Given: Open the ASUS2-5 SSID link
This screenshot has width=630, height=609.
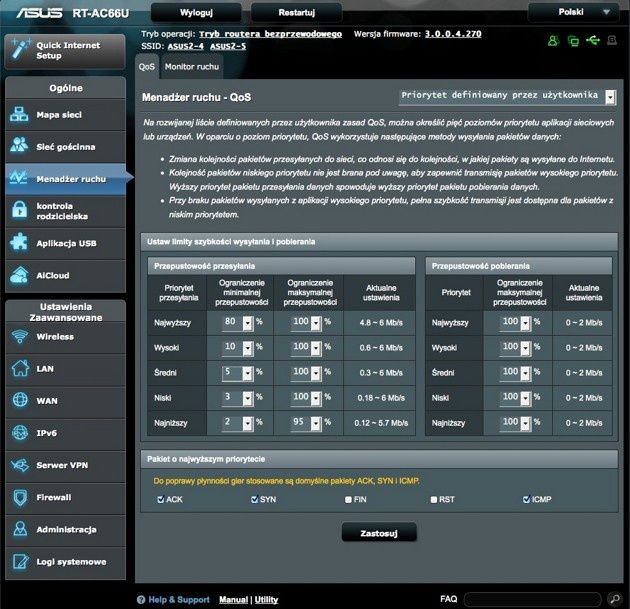Looking at the screenshot, I should tap(228, 46).
